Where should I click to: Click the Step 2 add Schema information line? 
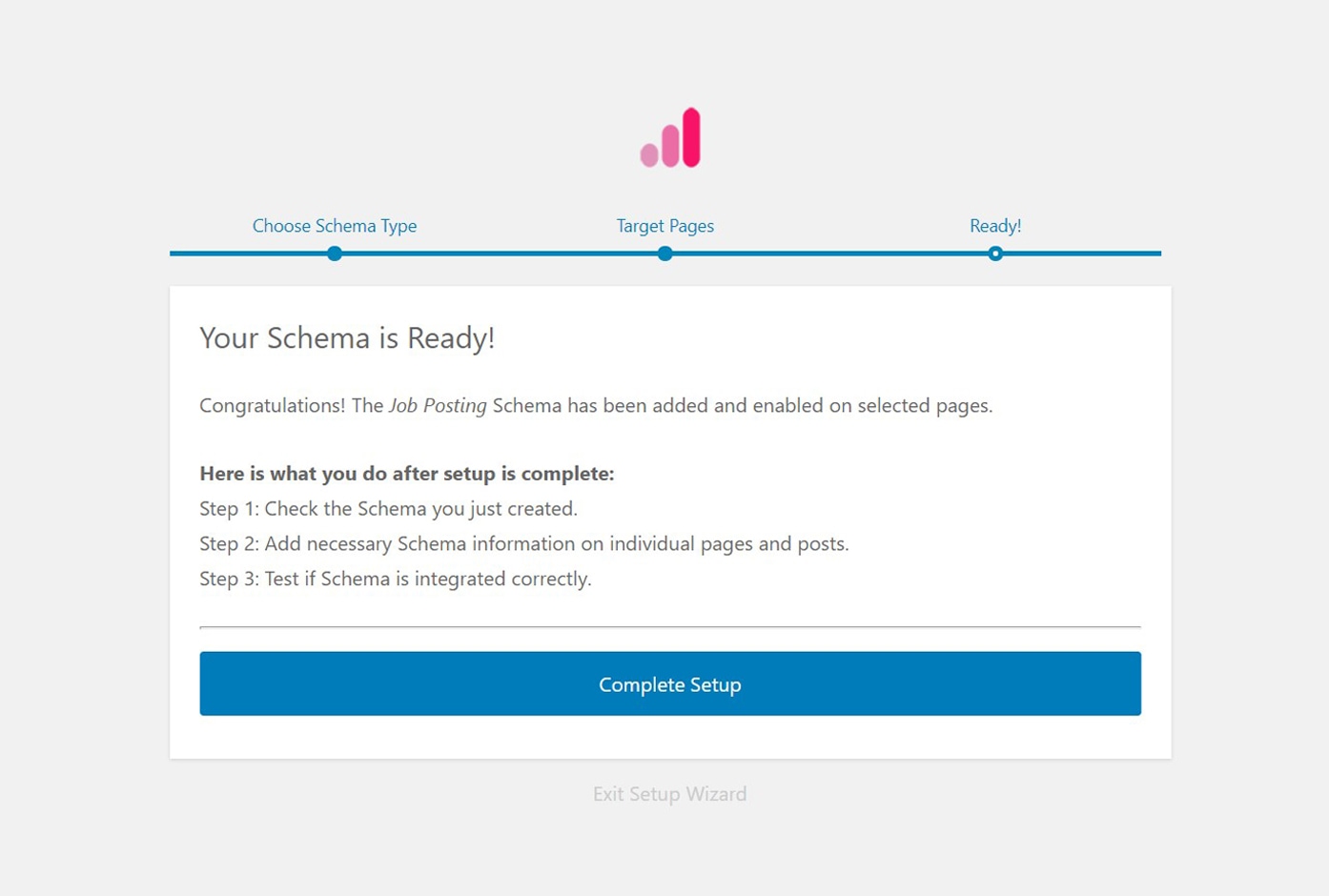pos(523,544)
